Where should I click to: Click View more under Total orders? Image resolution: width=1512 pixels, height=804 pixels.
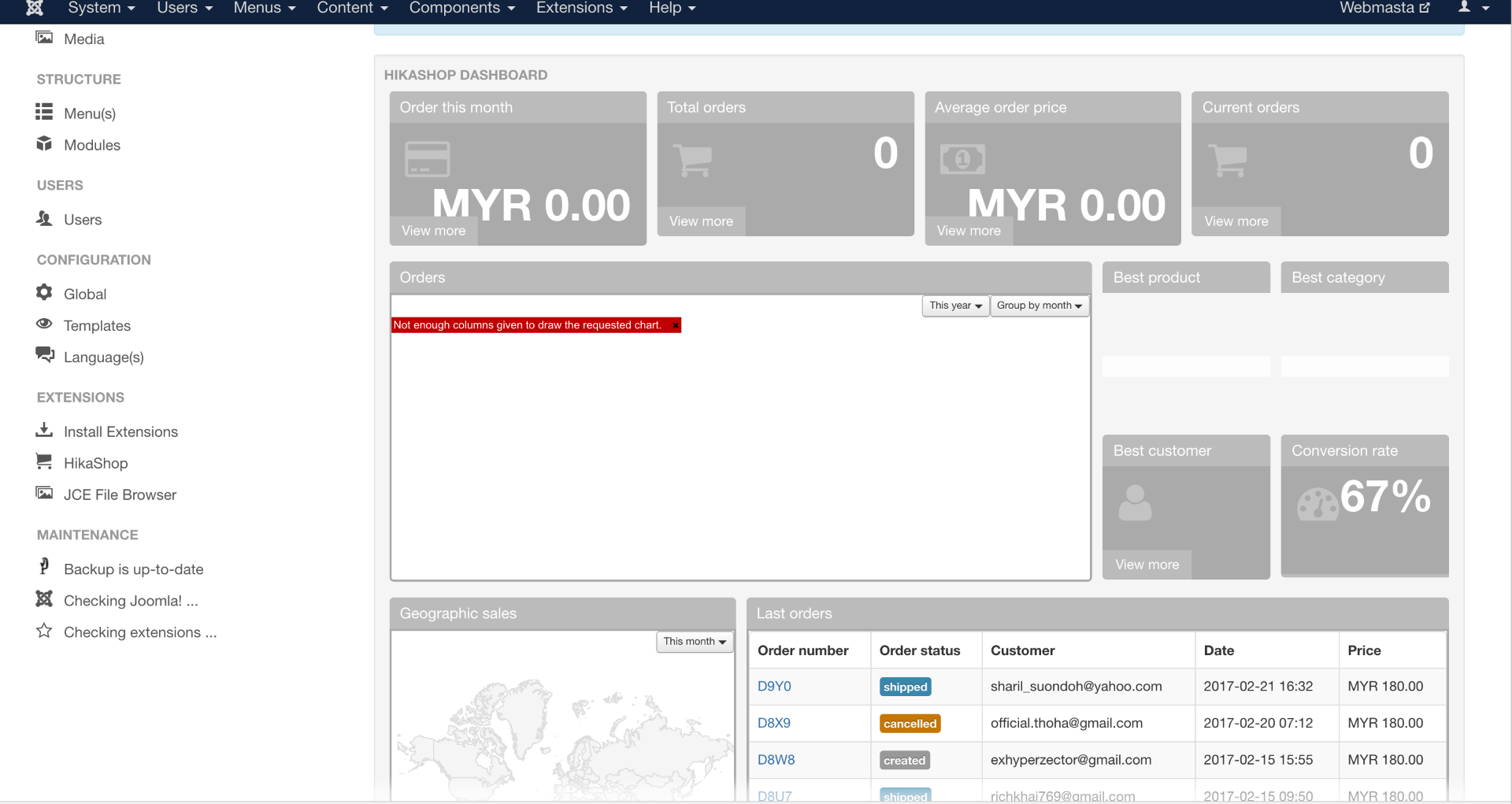click(x=700, y=221)
